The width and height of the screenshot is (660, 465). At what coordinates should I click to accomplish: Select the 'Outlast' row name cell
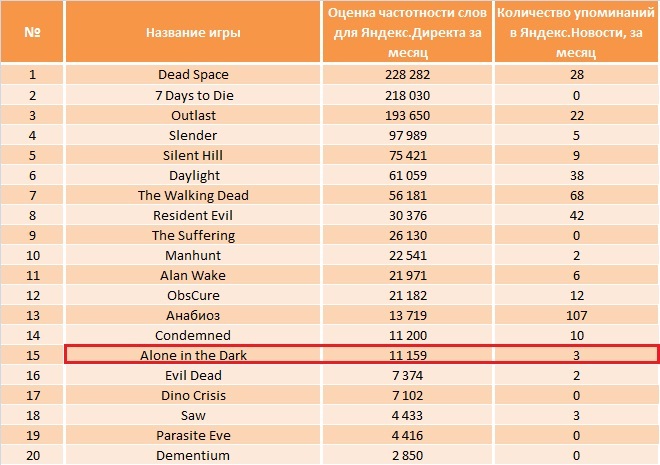click(x=193, y=115)
